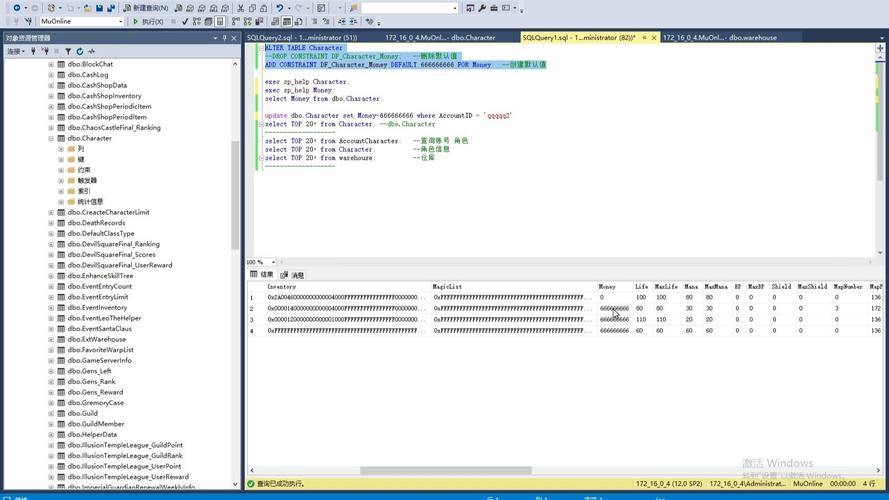Screen dimensions: 889x500
Task: Collapse the dbo.Character table node
Action: tap(51, 138)
